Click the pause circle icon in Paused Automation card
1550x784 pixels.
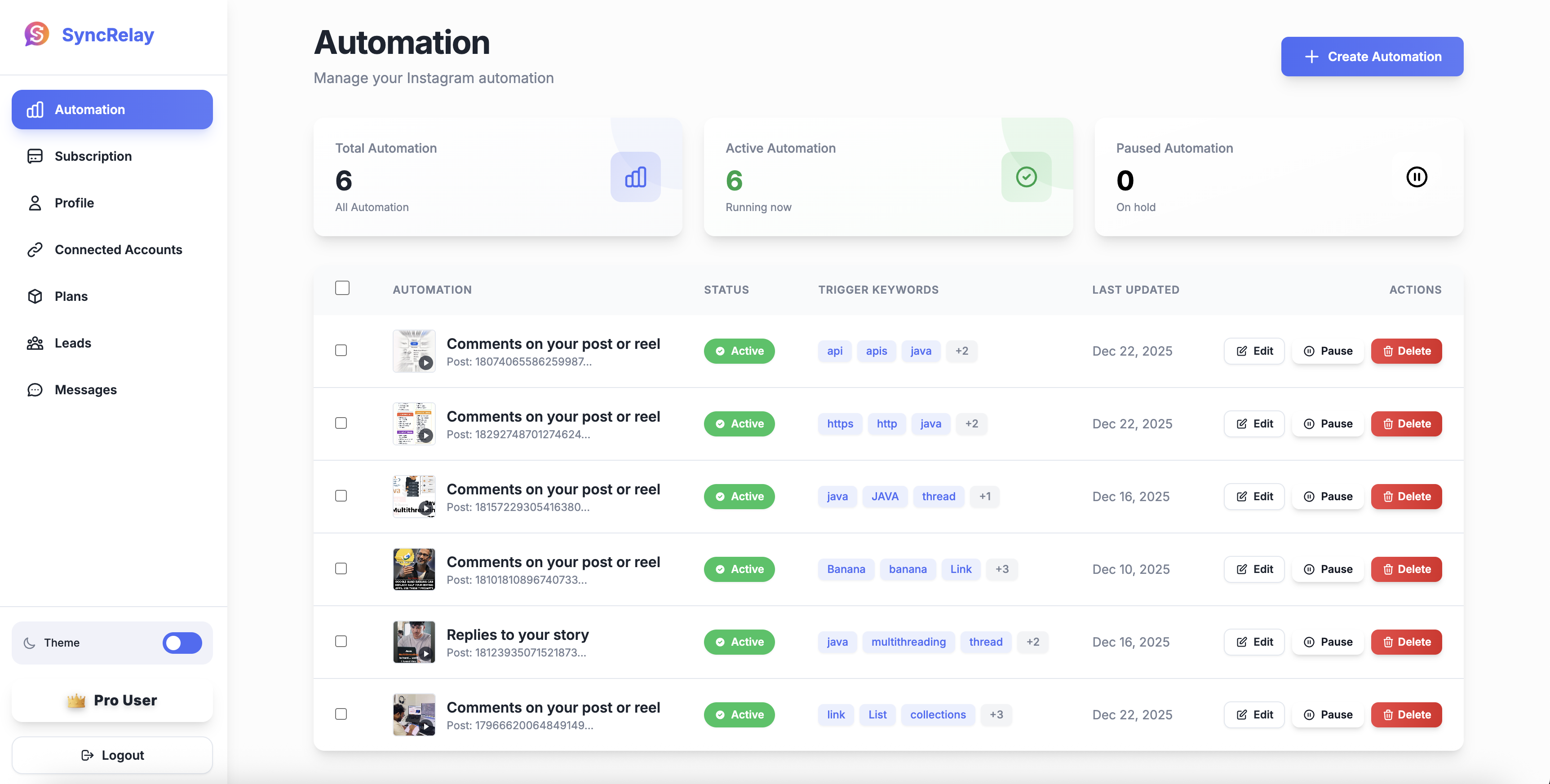[x=1417, y=177]
